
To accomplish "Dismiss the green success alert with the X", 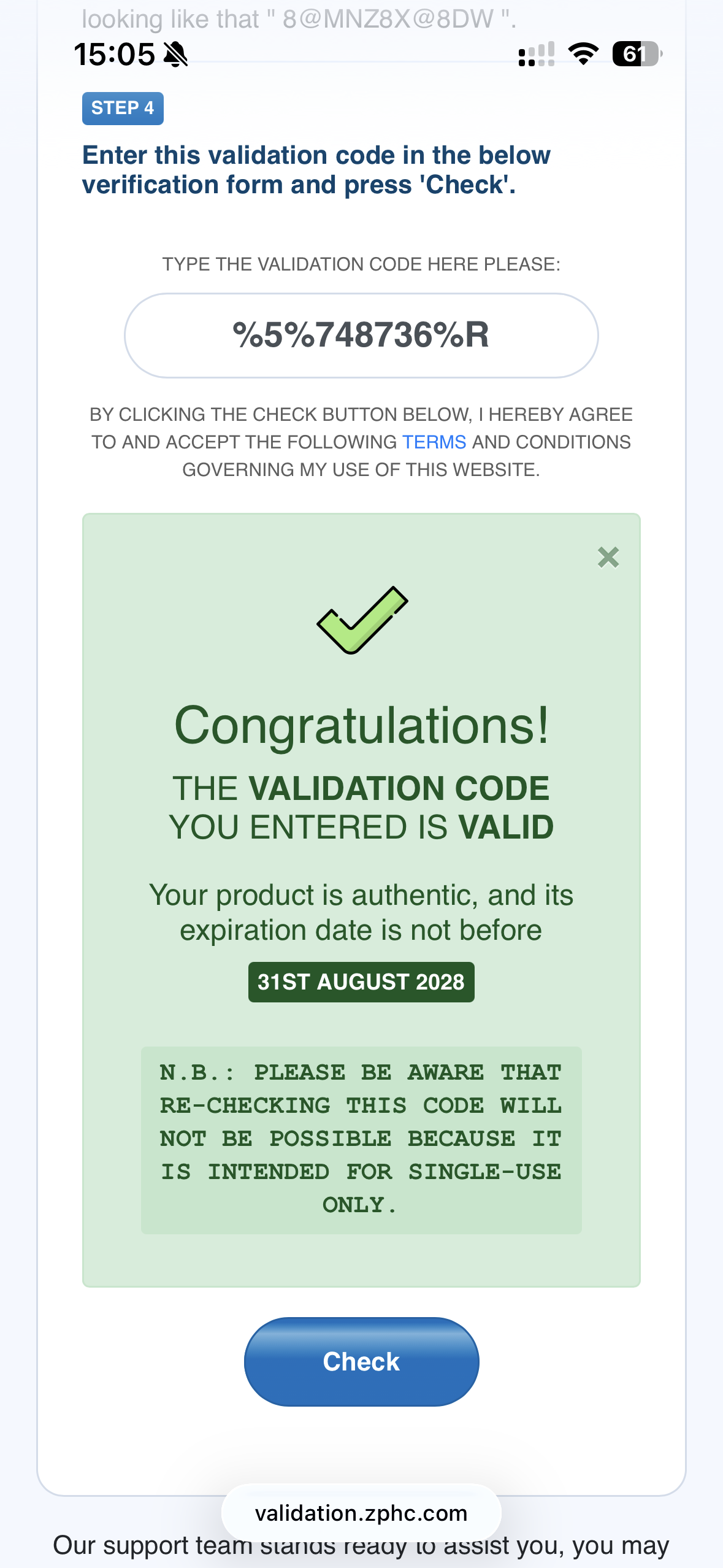I will click(x=608, y=558).
